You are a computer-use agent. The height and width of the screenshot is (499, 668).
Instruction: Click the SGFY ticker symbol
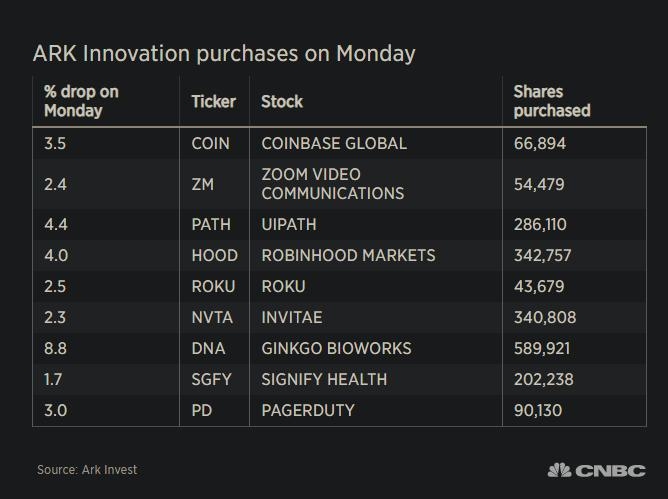[211, 379]
